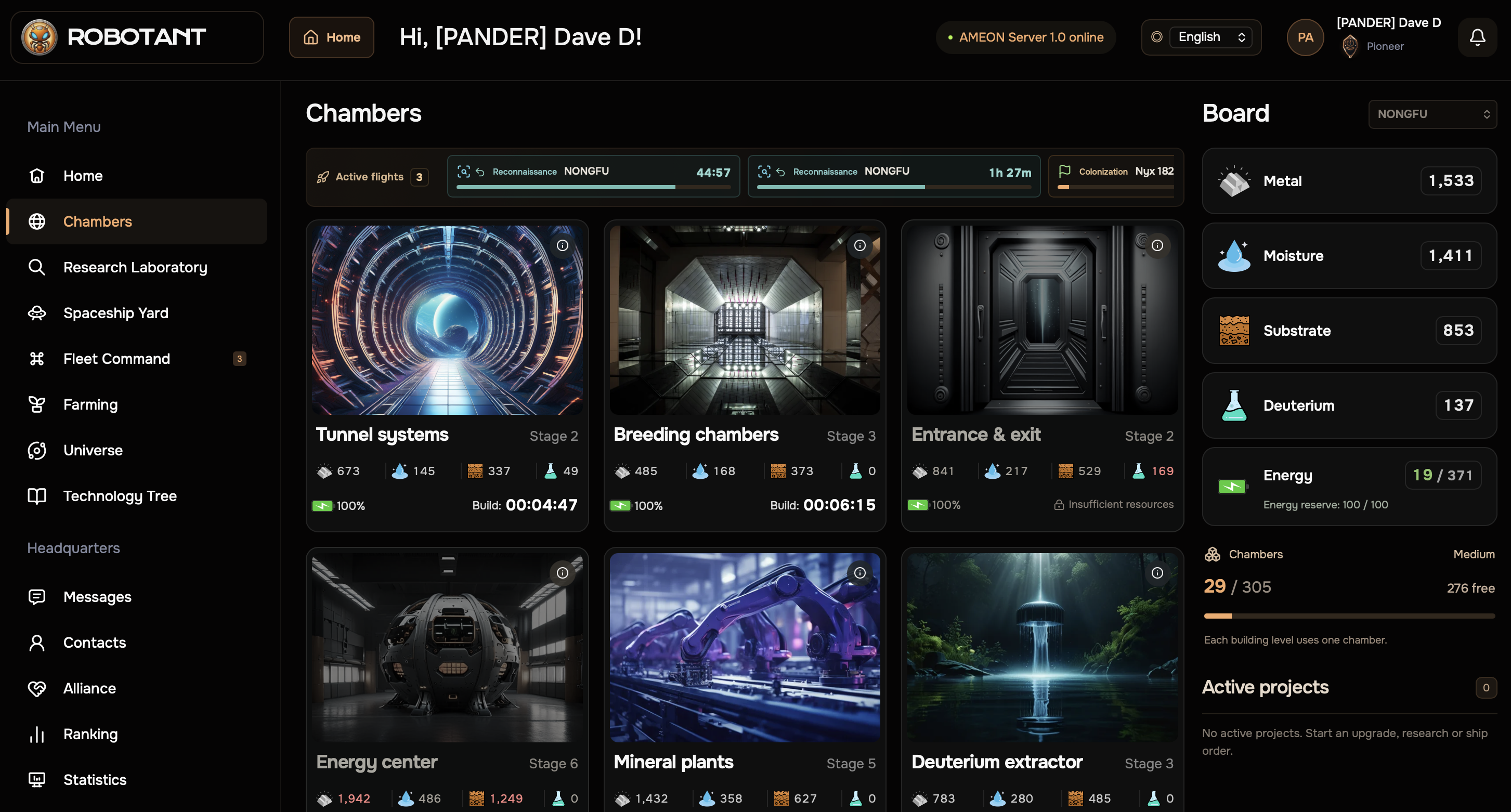1511x812 pixels.
Task: Click the Metal resource icon
Action: 1233,180
